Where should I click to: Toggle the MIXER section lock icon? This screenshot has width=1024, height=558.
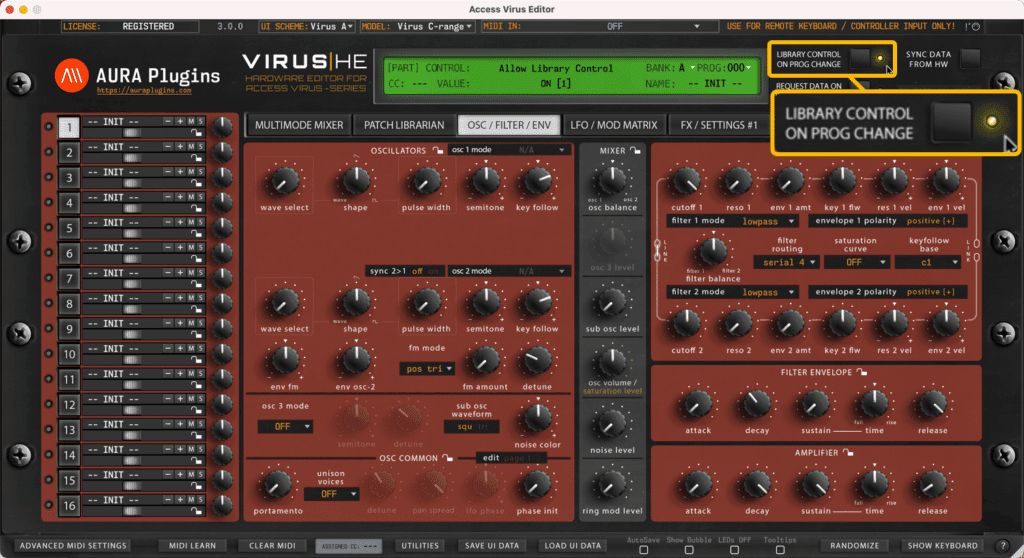[635, 150]
